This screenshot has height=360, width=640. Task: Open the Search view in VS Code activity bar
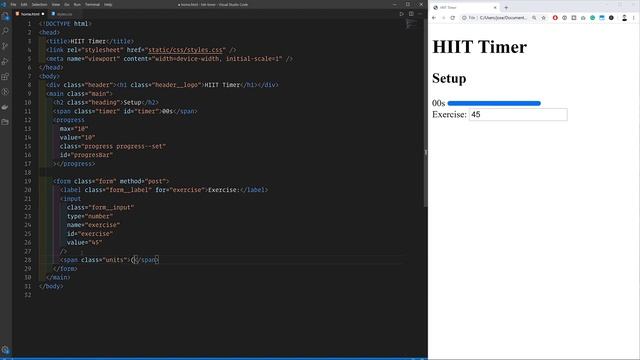tap(5, 31)
